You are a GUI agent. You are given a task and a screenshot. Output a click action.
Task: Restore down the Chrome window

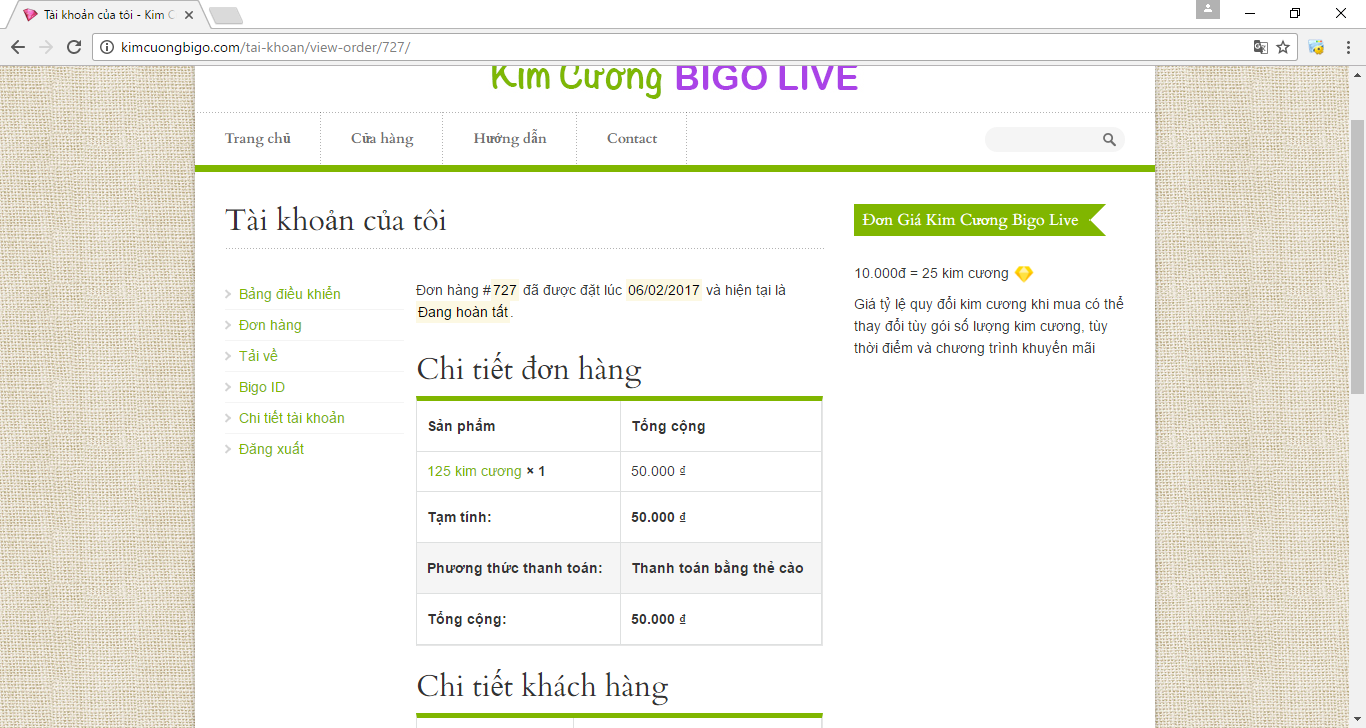pos(1296,13)
